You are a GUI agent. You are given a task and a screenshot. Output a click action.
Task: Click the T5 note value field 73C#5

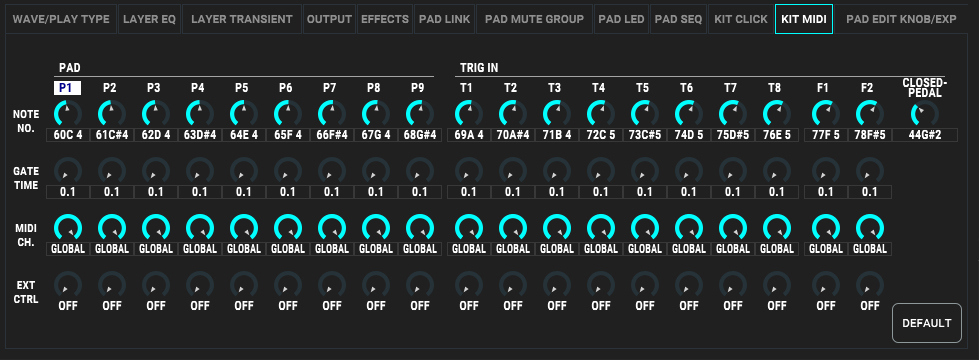click(645, 135)
